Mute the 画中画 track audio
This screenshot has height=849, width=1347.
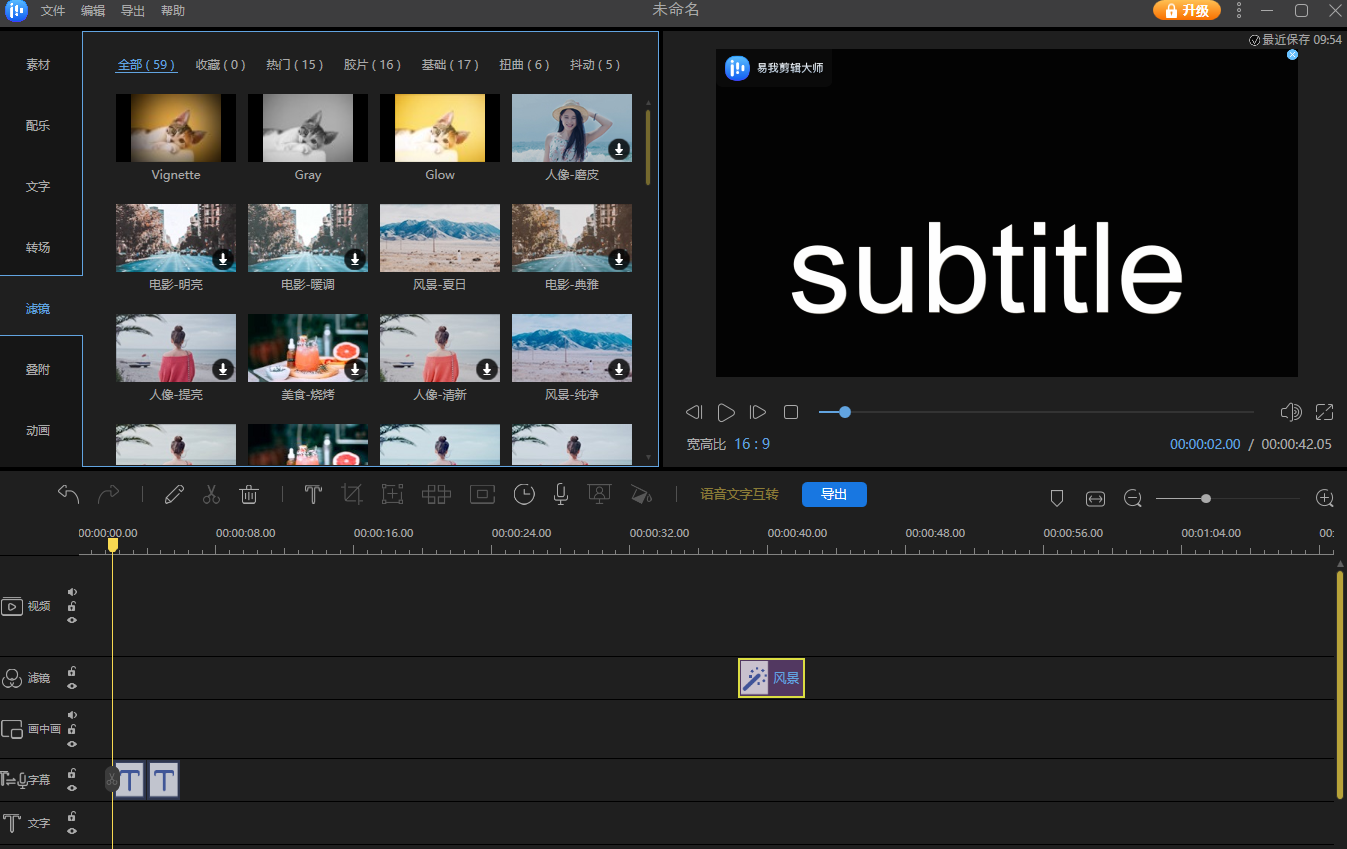pos(72,715)
